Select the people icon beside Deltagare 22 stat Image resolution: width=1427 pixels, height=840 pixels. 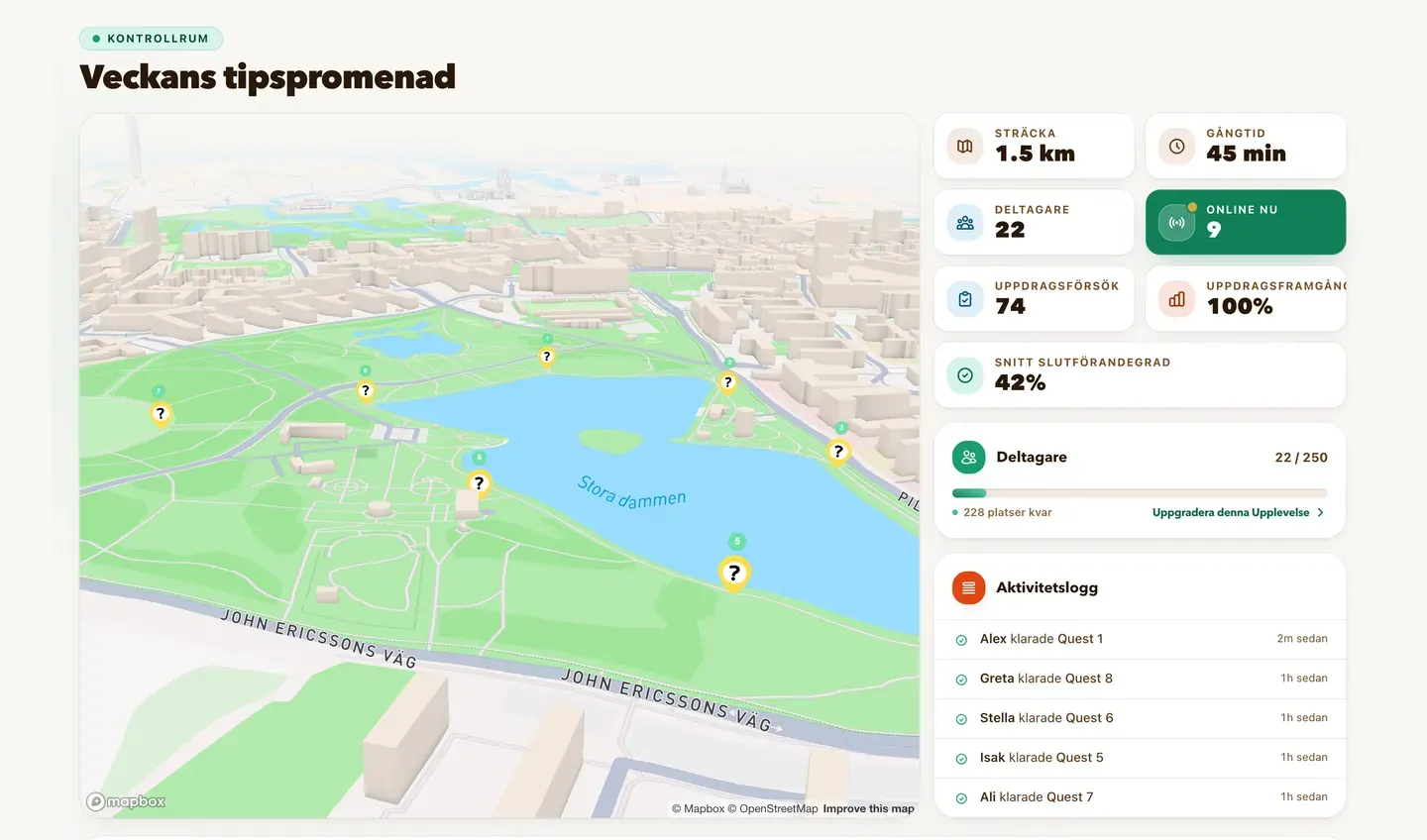point(965,223)
